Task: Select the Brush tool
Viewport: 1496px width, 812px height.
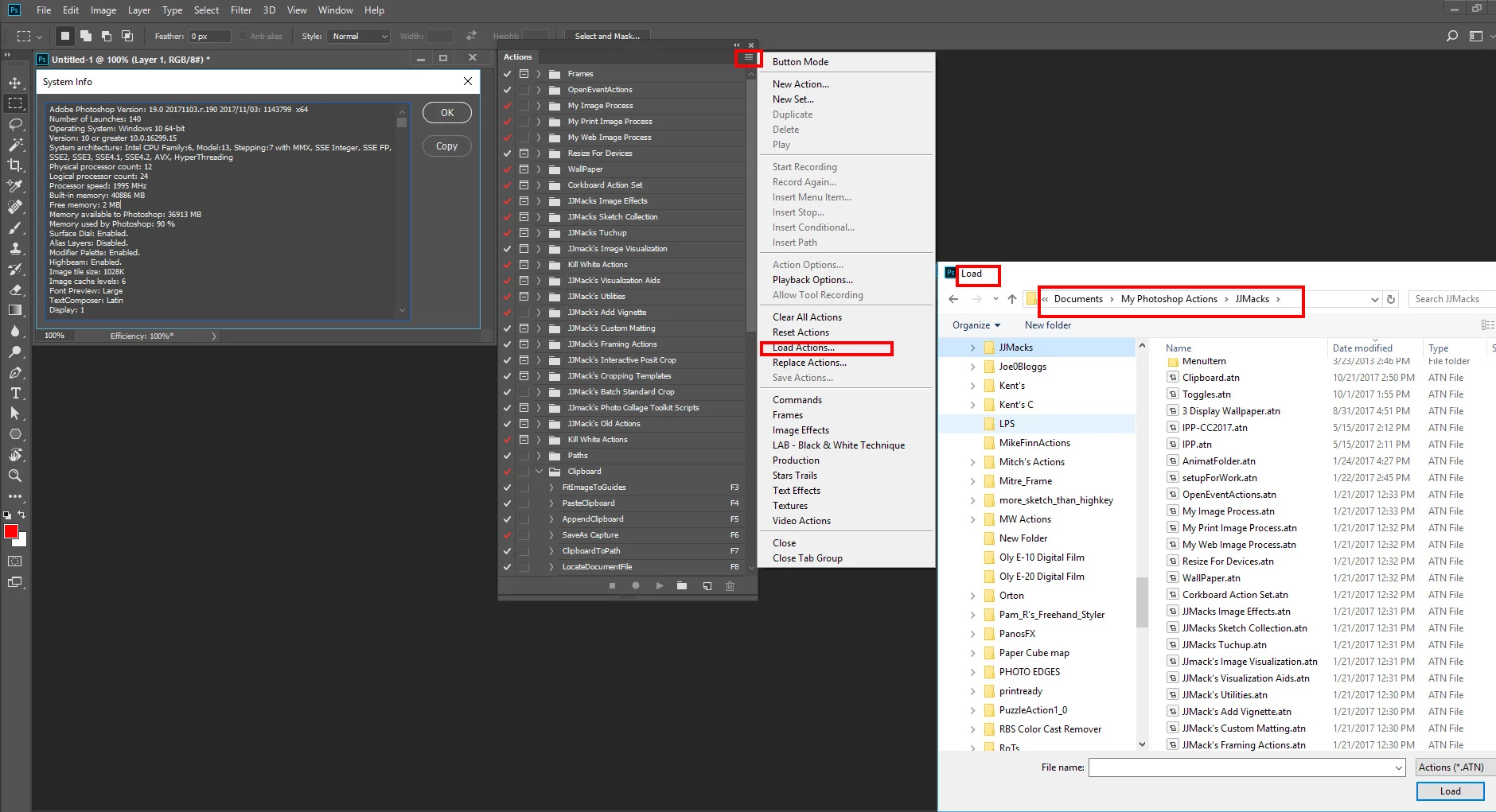Action: tap(15, 227)
